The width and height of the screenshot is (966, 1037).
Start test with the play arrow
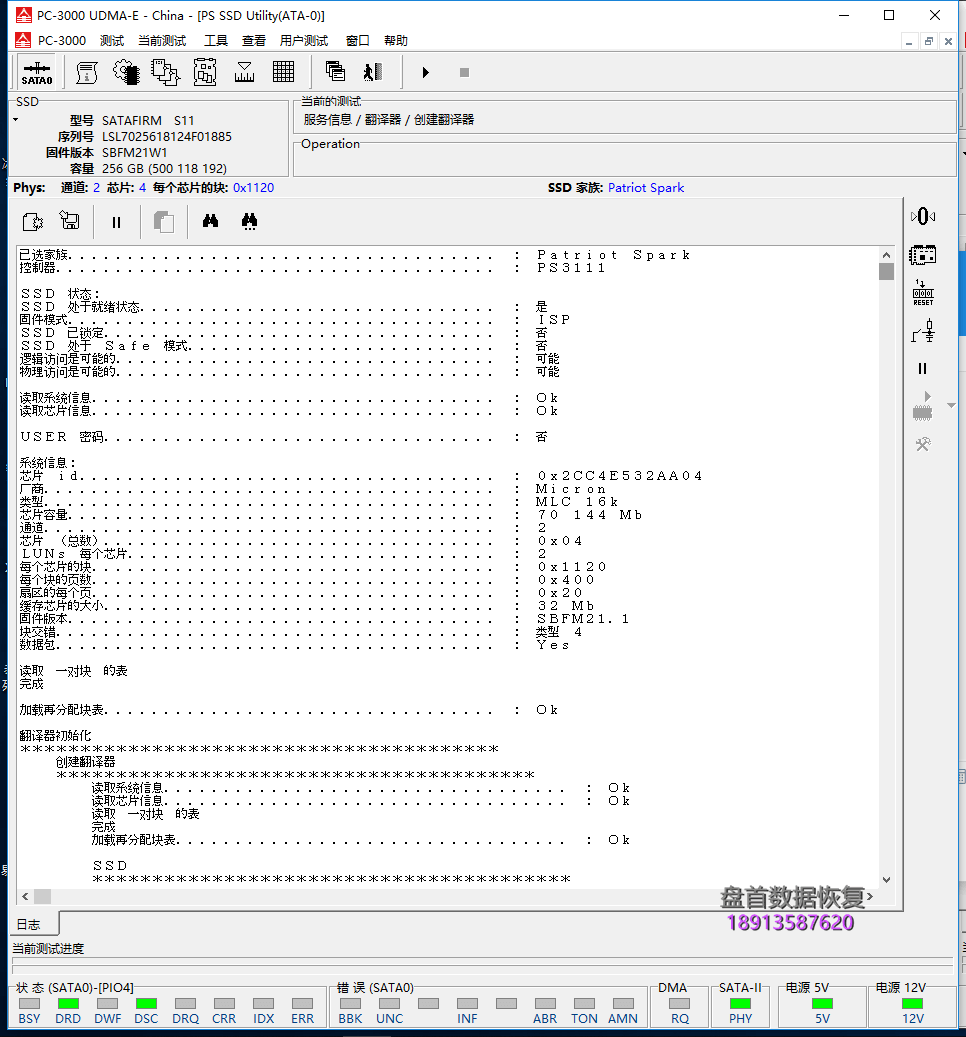[425, 73]
